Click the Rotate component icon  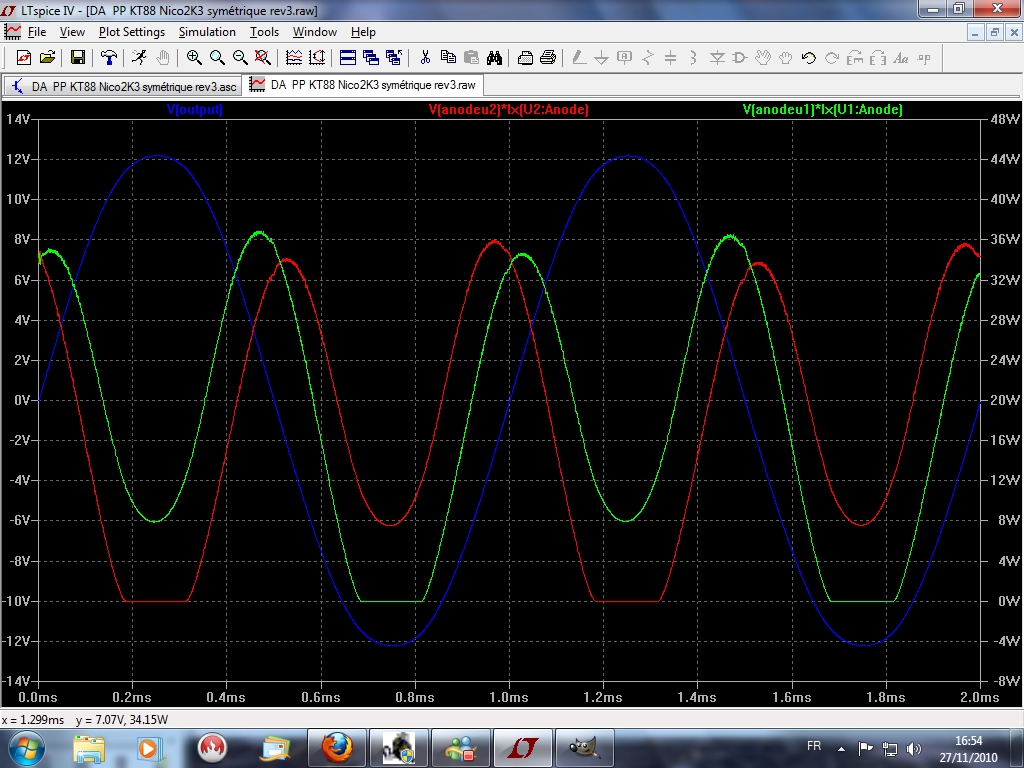[855, 58]
